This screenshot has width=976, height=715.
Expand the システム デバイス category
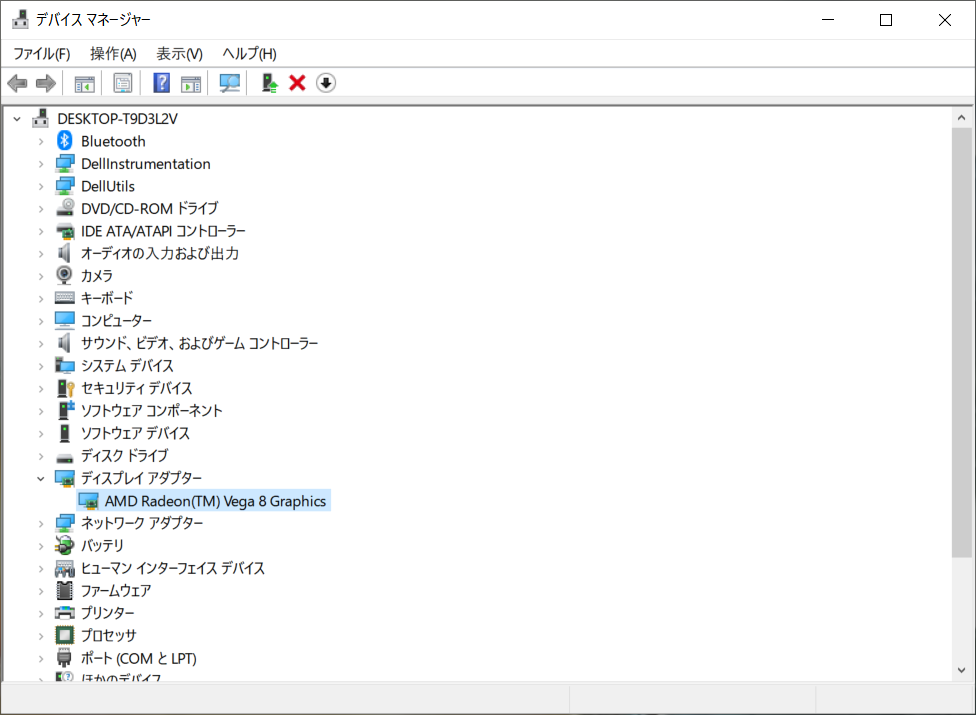coord(41,366)
